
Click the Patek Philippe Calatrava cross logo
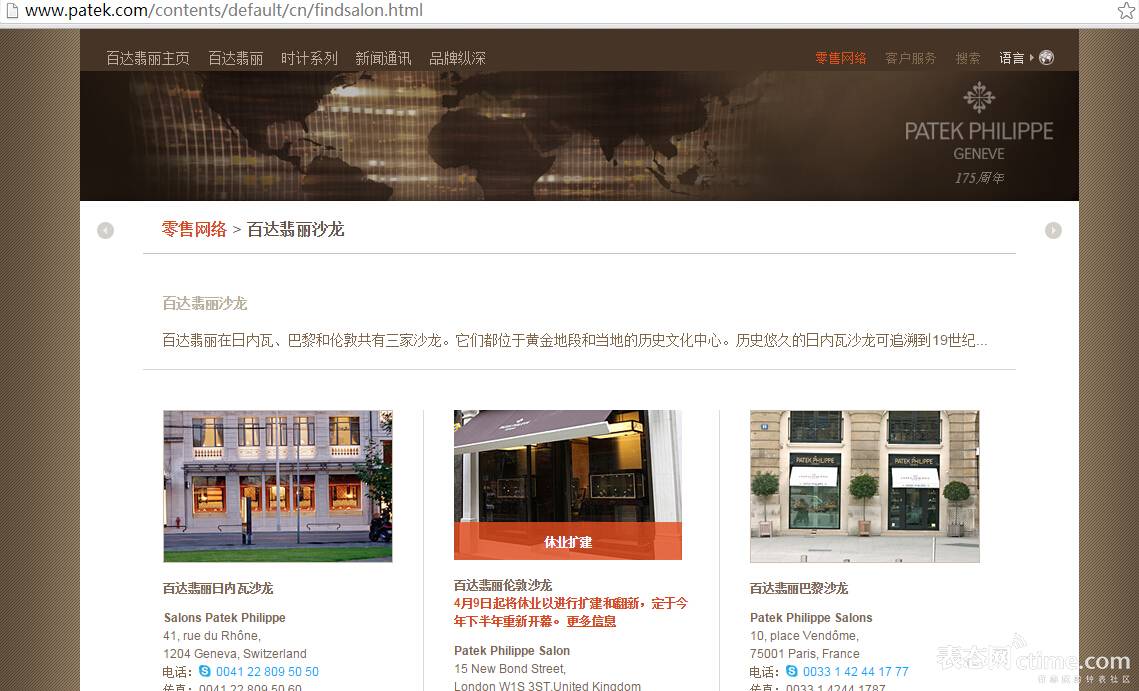(978, 97)
